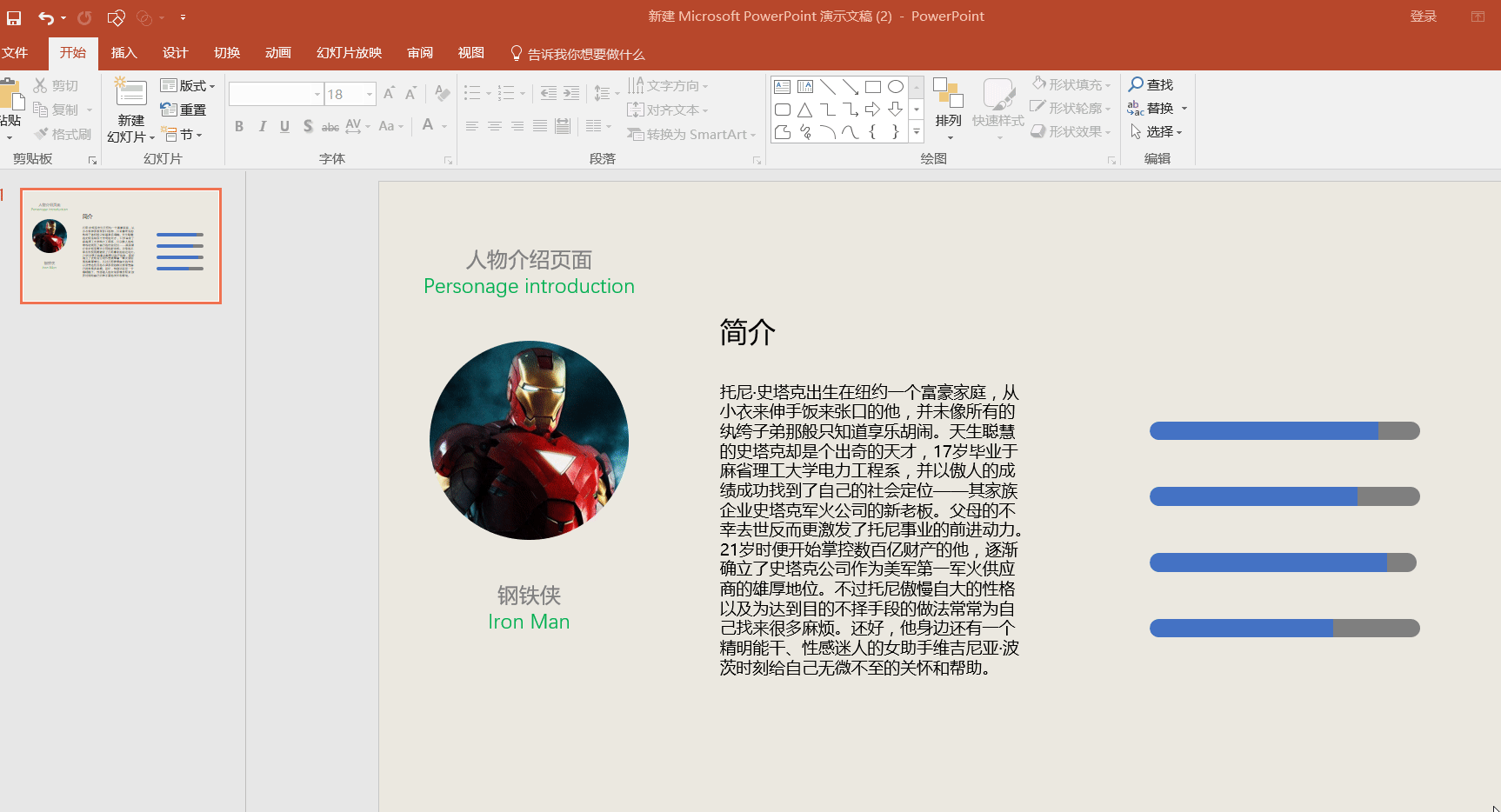Click the Arrange (排列) icon

[948, 94]
